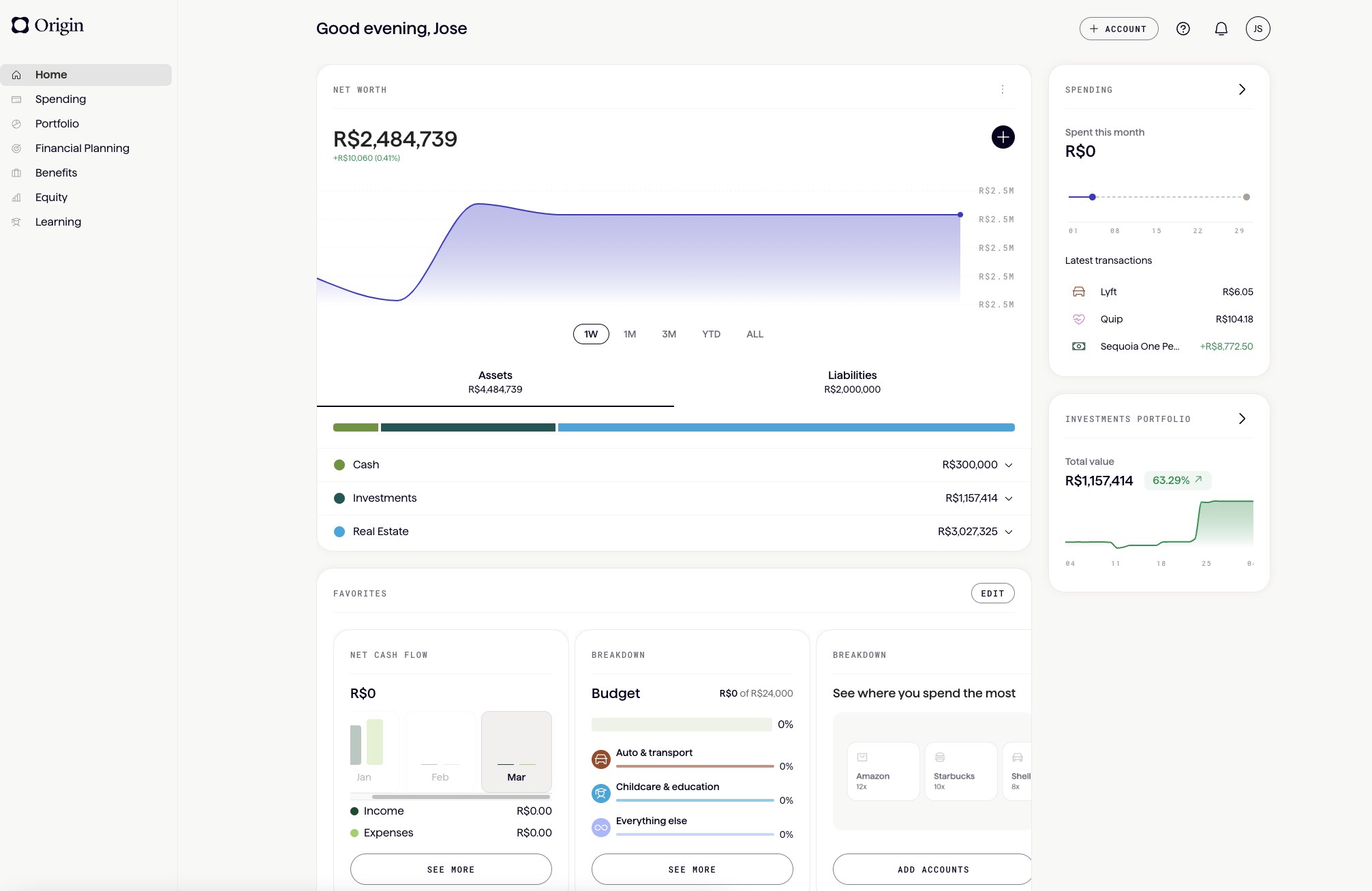Click the Lyft transaction car icon
The height and width of the screenshot is (891, 1372).
click(x=1078, y=292)
